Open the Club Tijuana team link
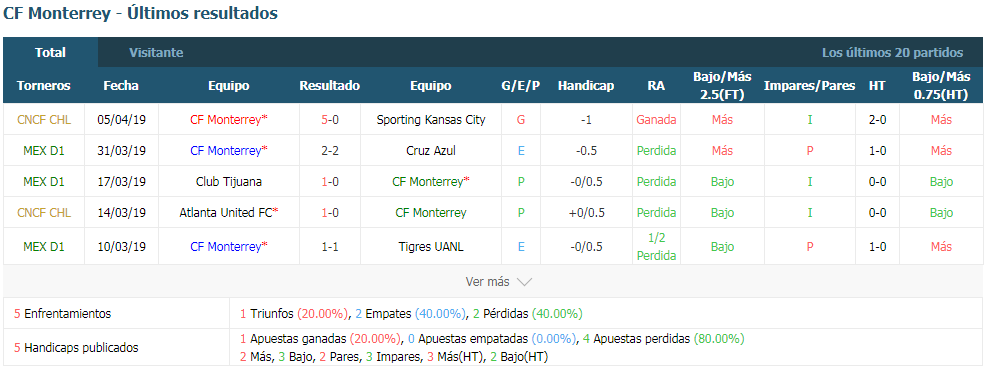This screenshot has width=985, height=368. pyautogui.click(x=229, y=181)
